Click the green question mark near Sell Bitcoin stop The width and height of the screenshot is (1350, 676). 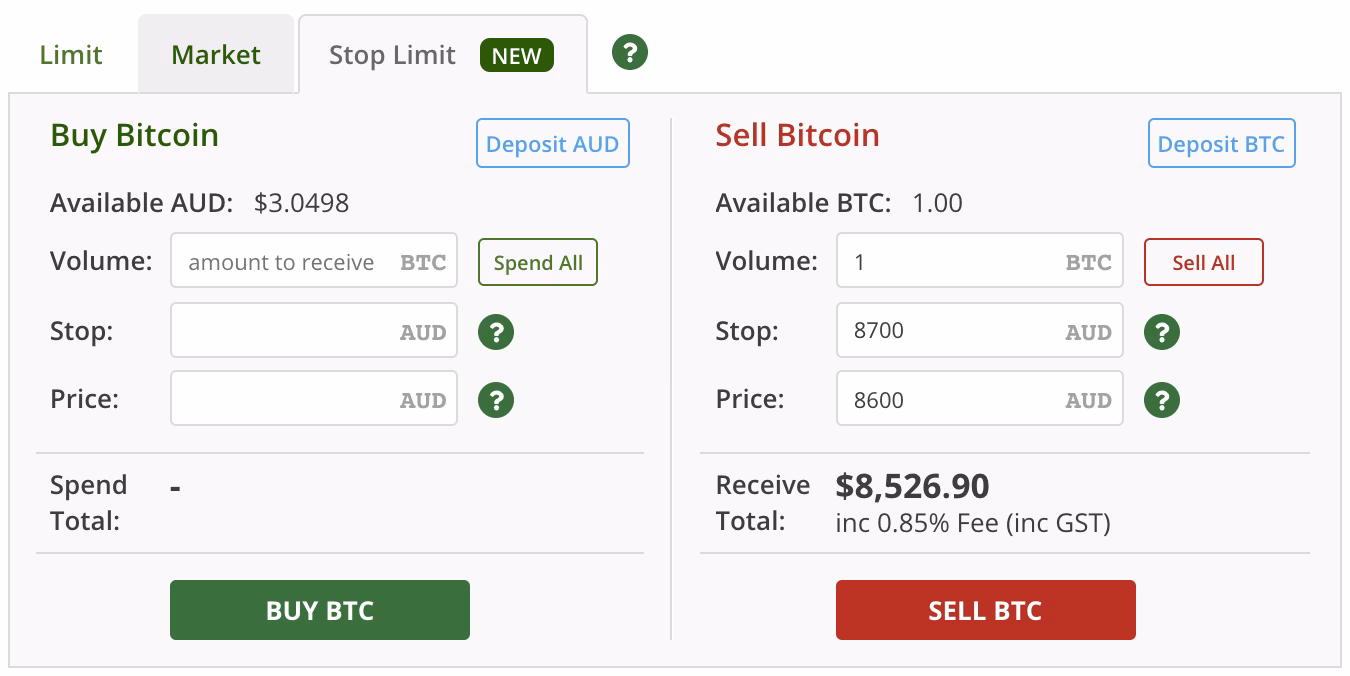pos(1161,331)
